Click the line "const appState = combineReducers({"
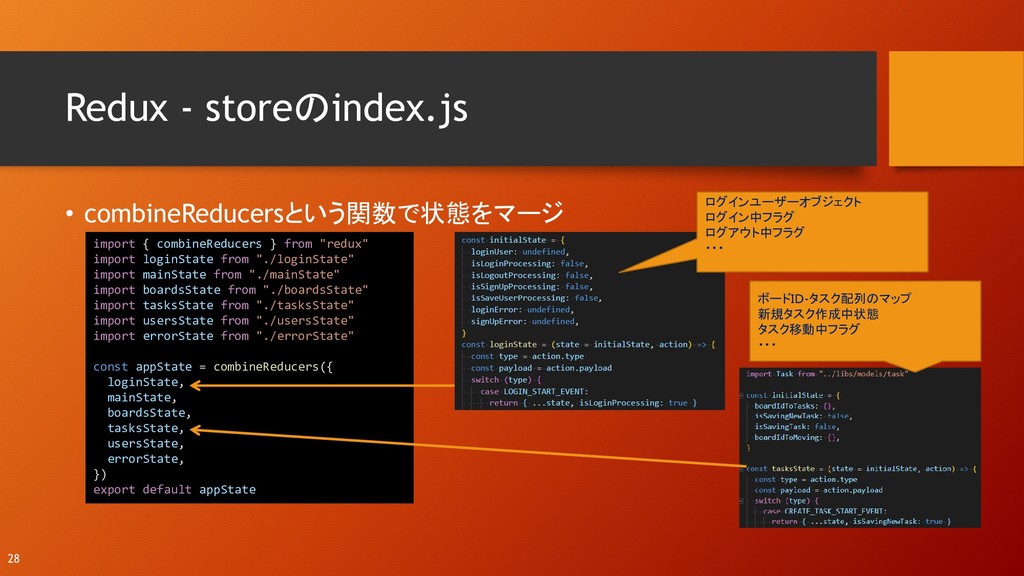The height and width of the screenshot is (576, 1024). tap(213, 366)
